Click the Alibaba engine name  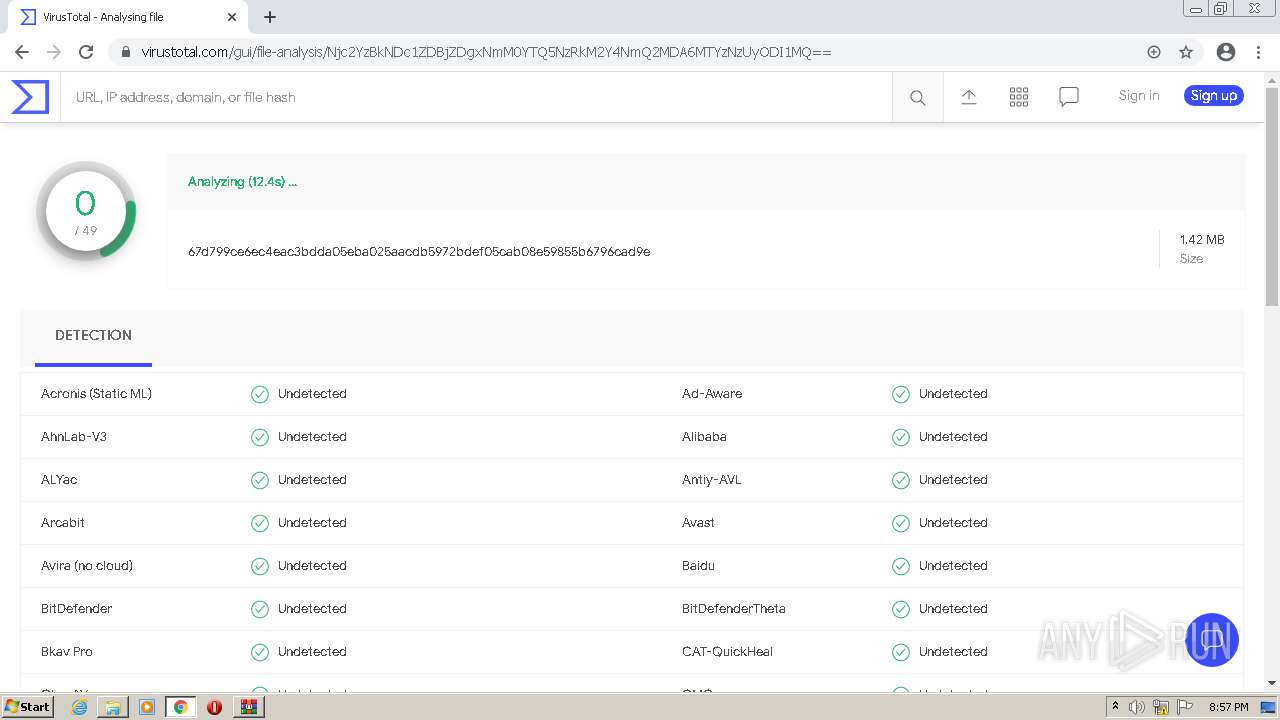click(x=704, y=437)
